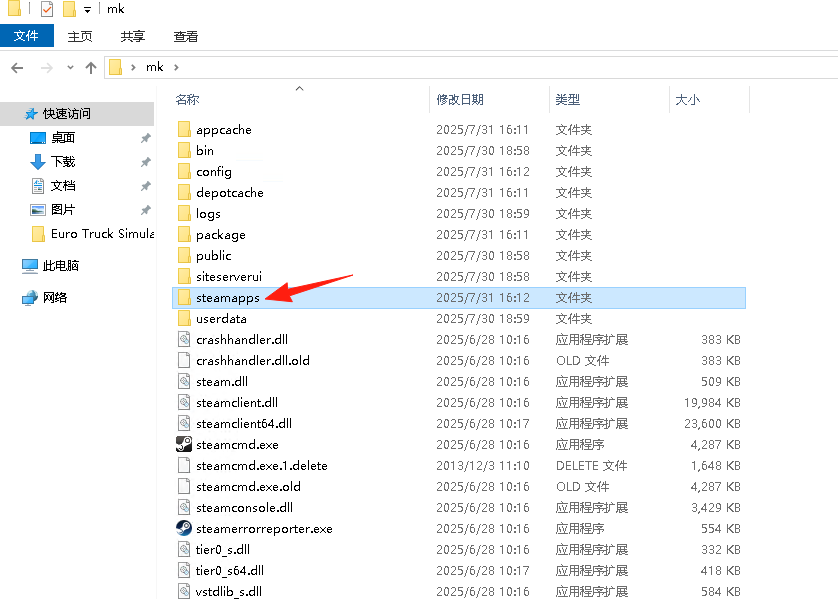
Task: Select crashhandler.dll.old file name
Action: tap(253, 360)
